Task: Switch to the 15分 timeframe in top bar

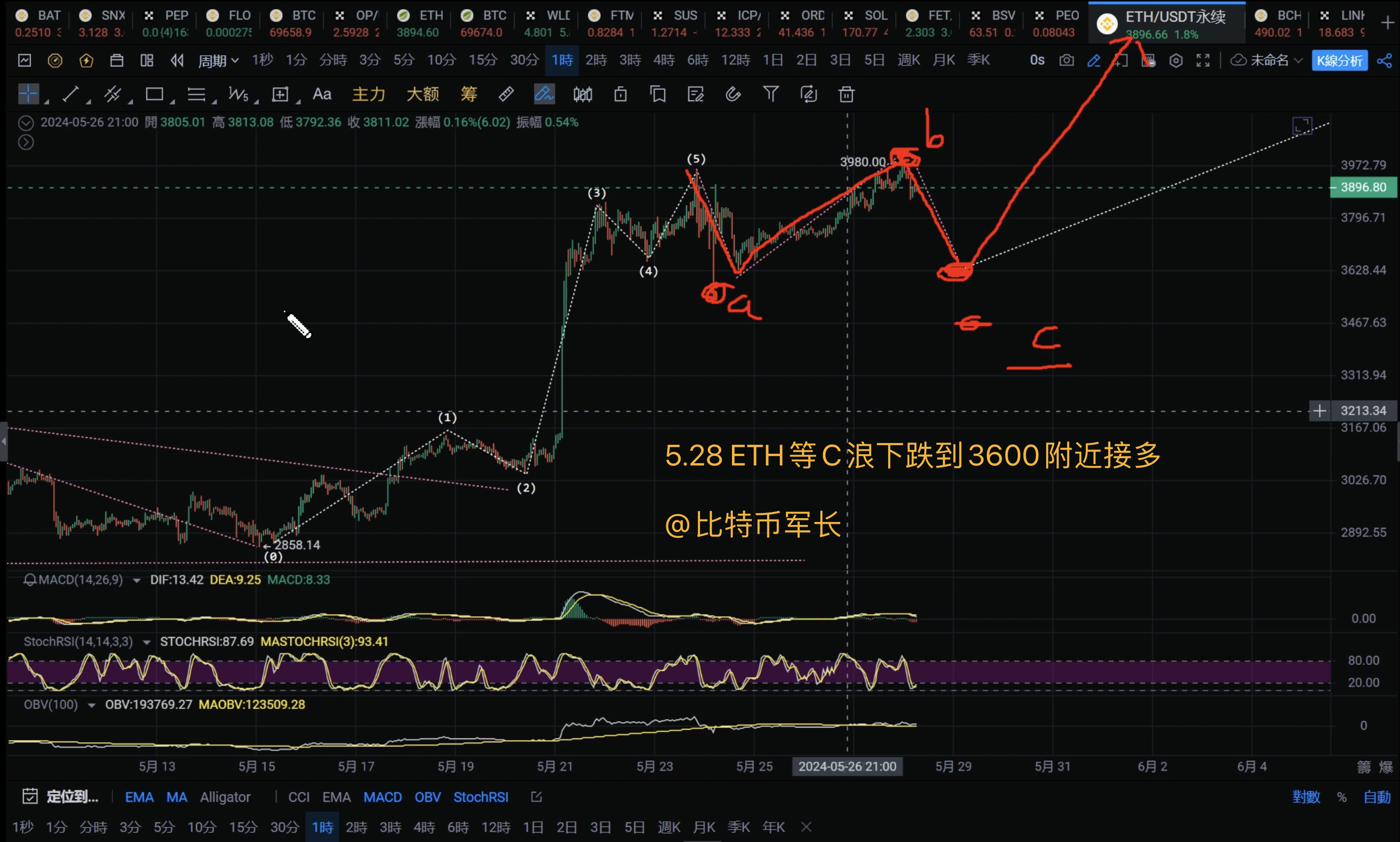Action: (x=482, y=60)
